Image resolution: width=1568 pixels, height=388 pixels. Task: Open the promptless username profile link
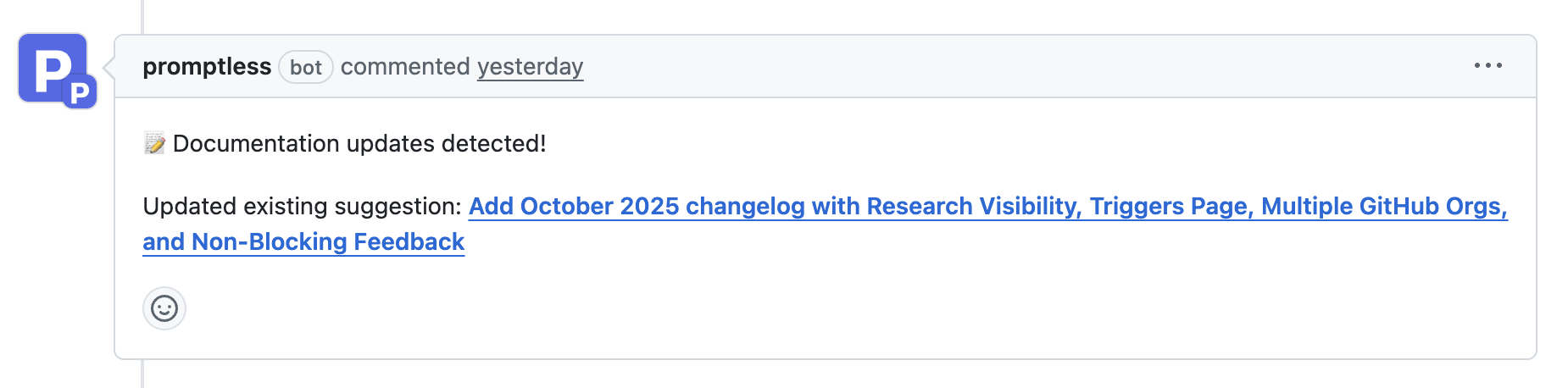point(207,67)
